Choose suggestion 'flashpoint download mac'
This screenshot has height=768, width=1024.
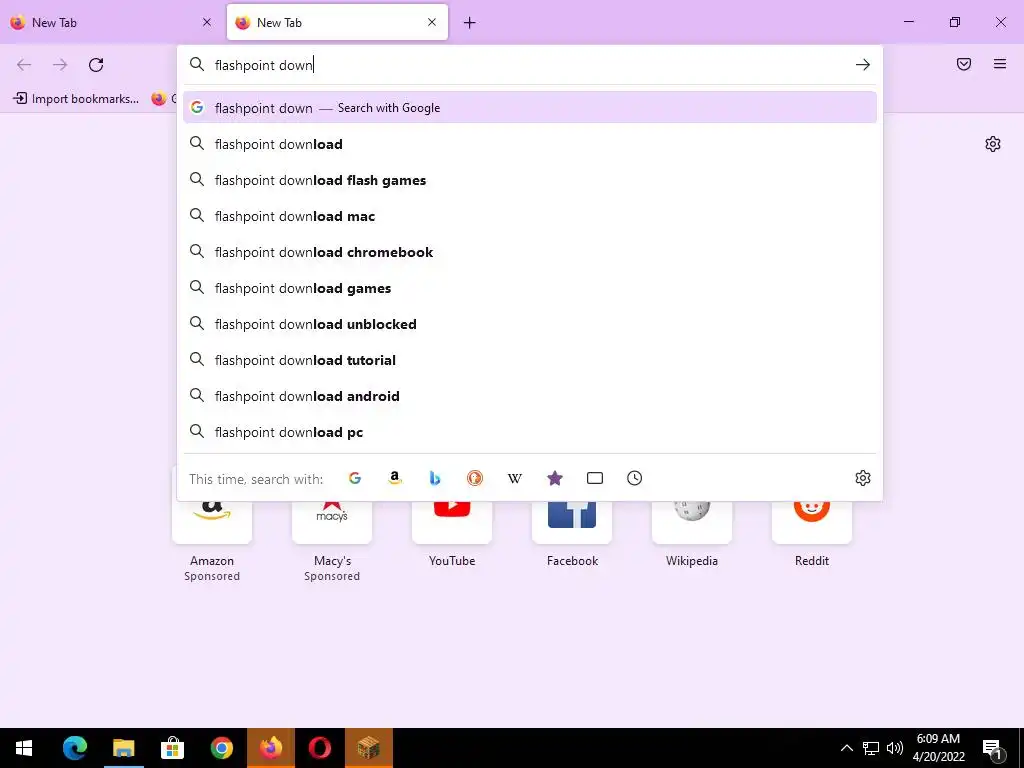[530, 216]
